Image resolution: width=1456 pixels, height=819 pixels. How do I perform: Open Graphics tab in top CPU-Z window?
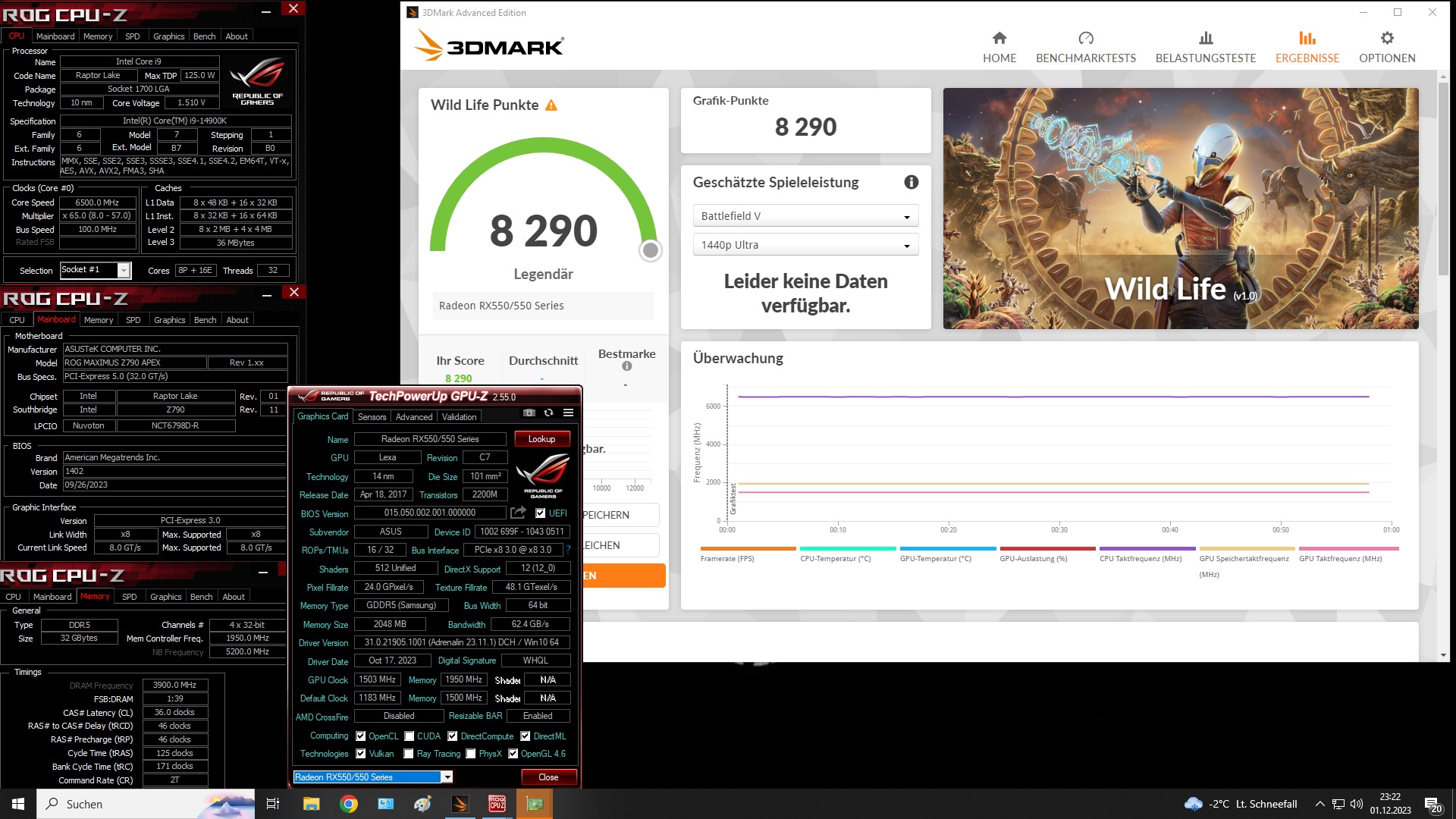tap(168, 36)
